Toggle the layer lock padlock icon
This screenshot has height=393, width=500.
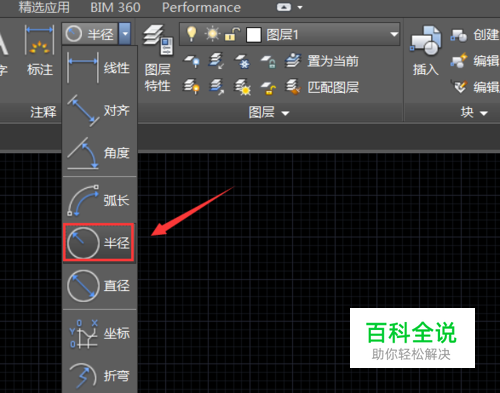pos(232,34)
